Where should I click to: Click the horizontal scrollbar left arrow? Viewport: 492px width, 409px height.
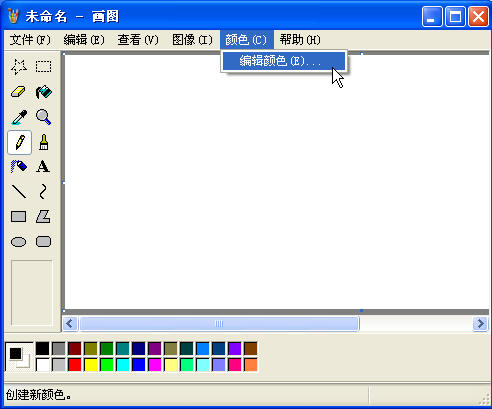[70, 323]
